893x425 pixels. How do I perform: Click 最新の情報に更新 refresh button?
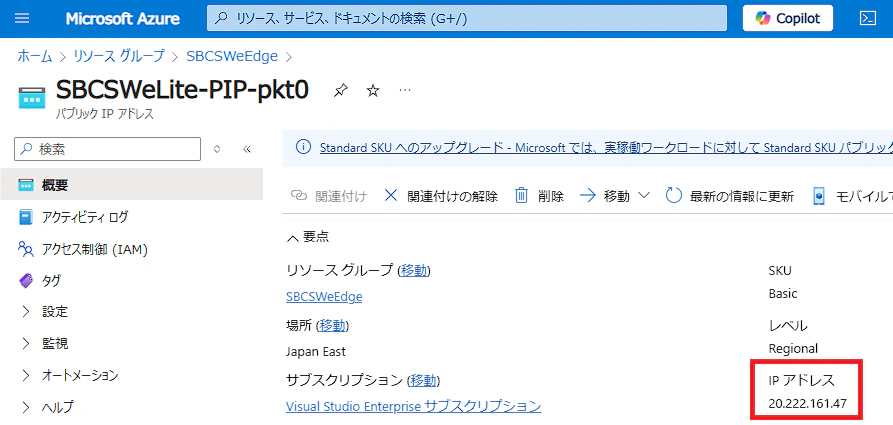730,196
